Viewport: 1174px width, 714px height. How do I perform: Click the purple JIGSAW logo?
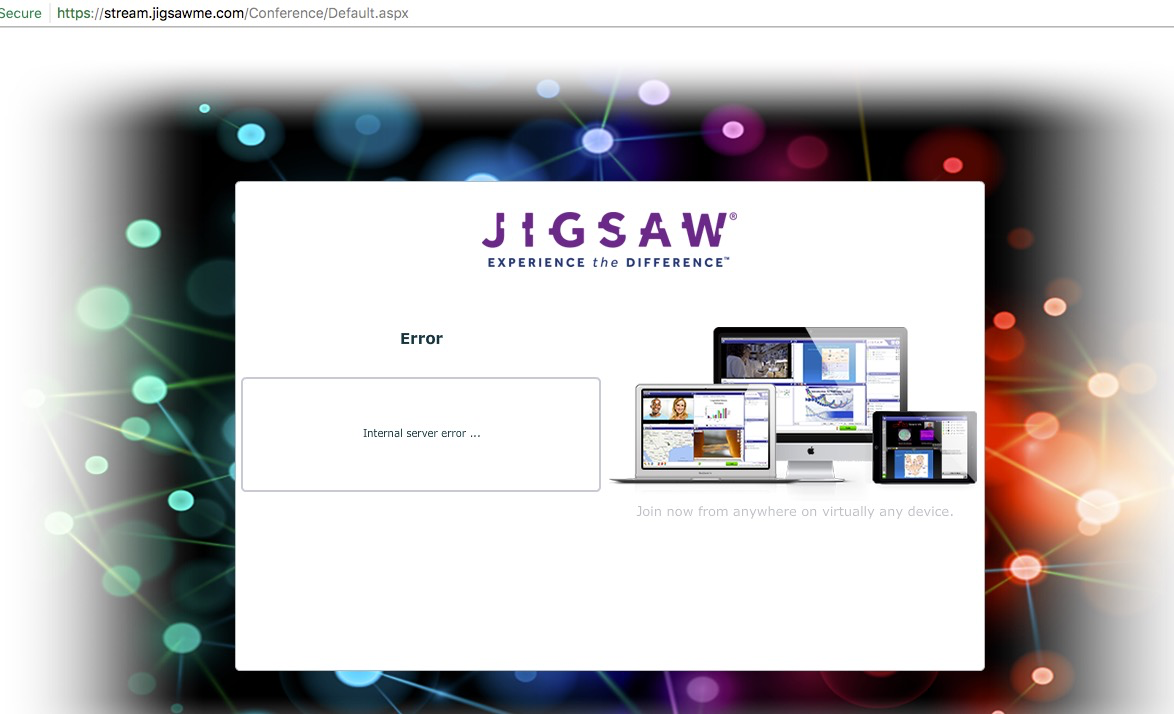[x=604, y=231]
